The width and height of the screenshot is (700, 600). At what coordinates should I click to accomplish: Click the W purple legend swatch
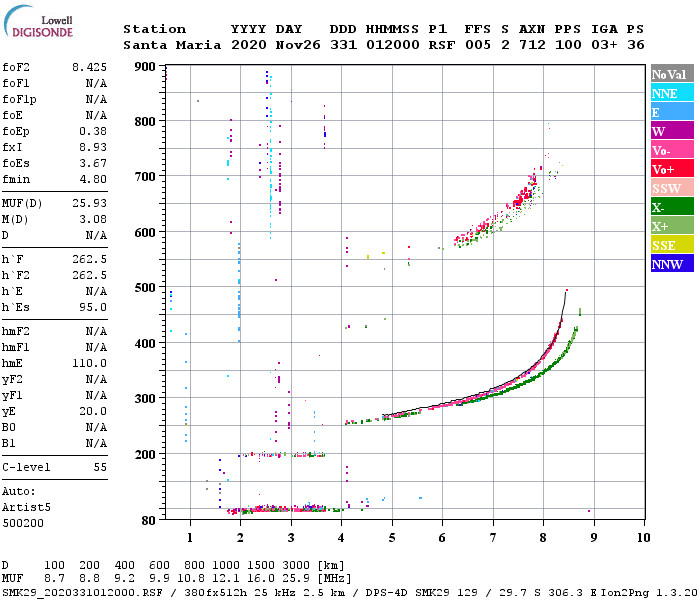pyautogui.click(x=672, y=131)
